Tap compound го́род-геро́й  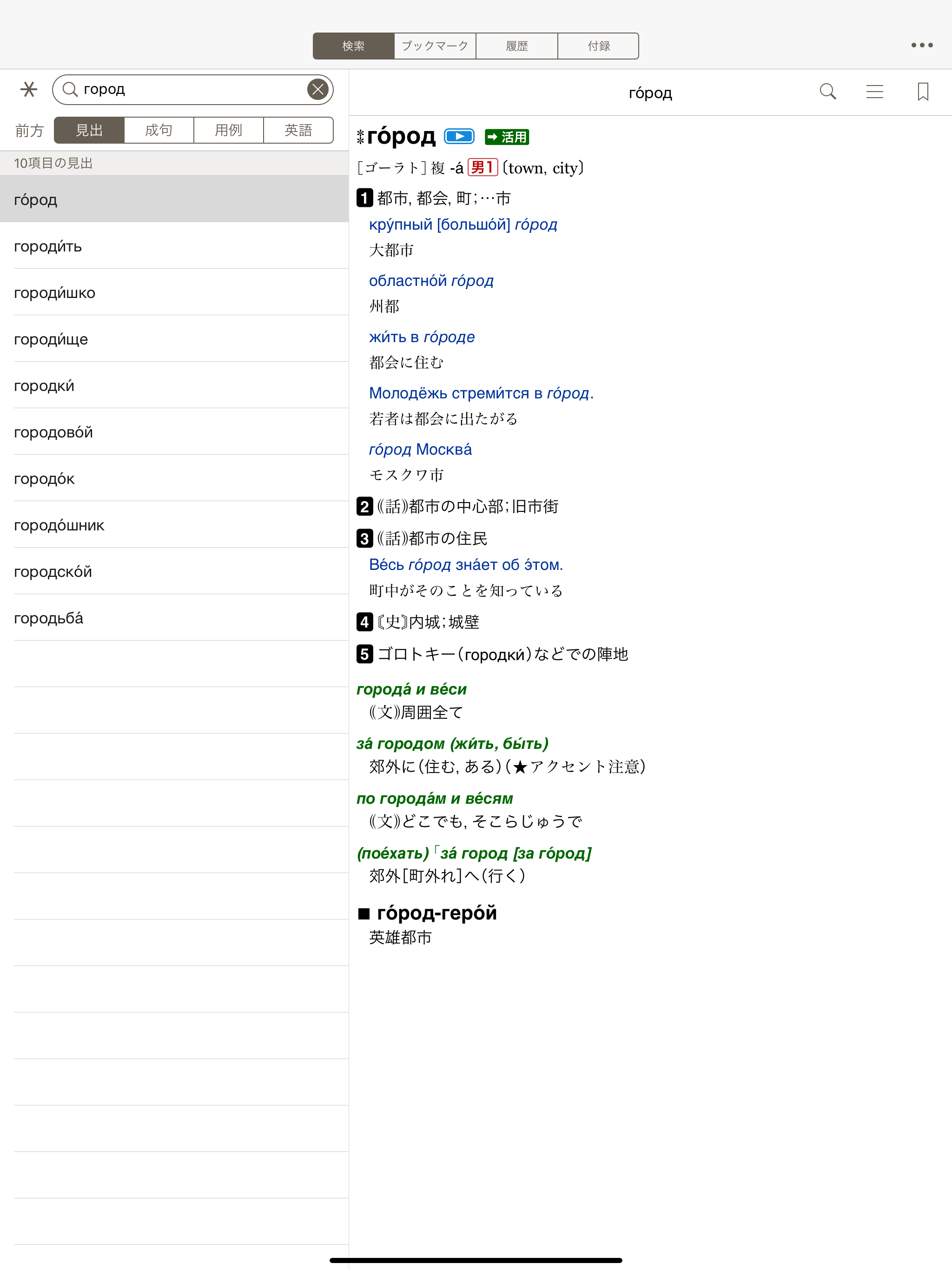(436, 913)
